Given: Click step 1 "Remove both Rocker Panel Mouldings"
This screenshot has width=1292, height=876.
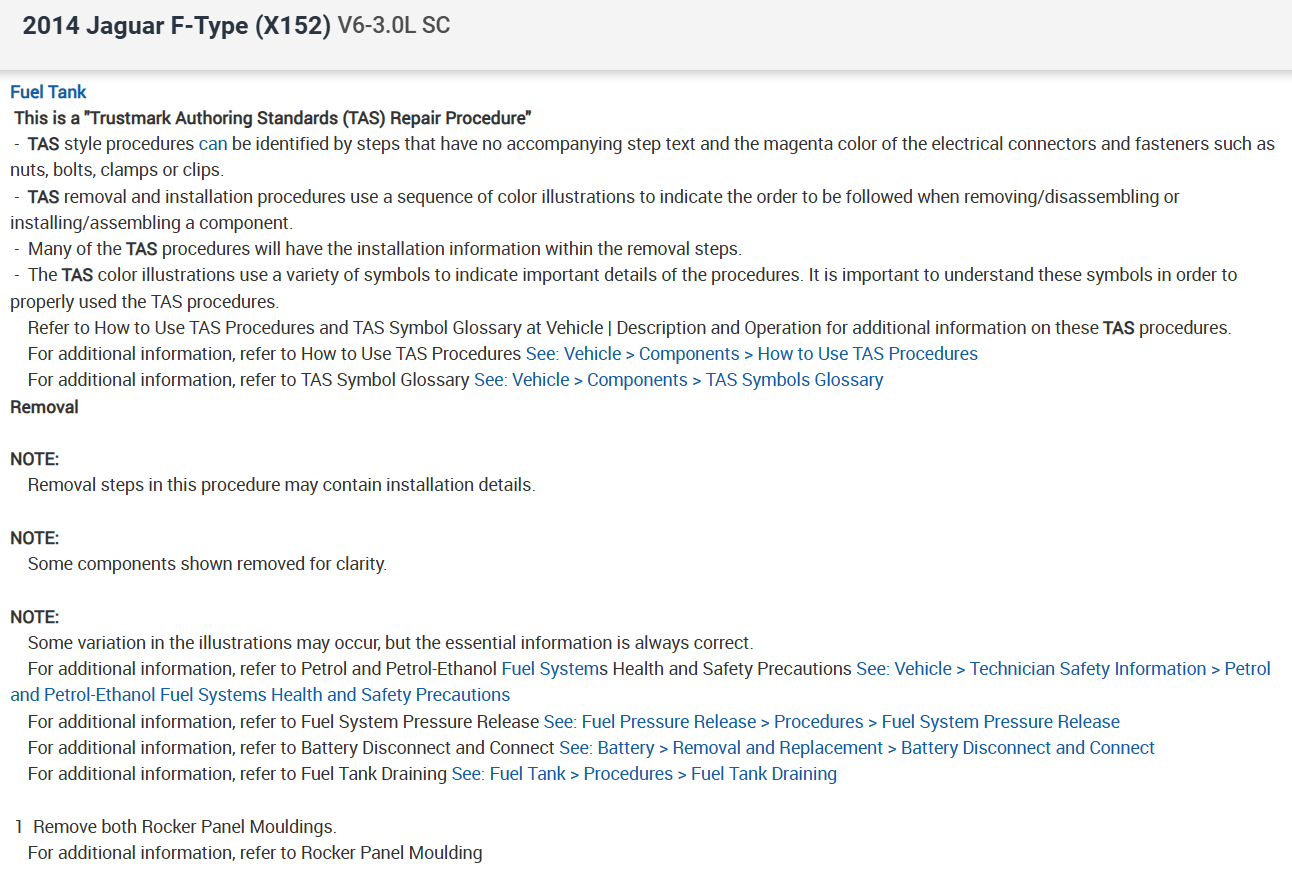Looking at the screenshot, I should click(x=185, y=827).
